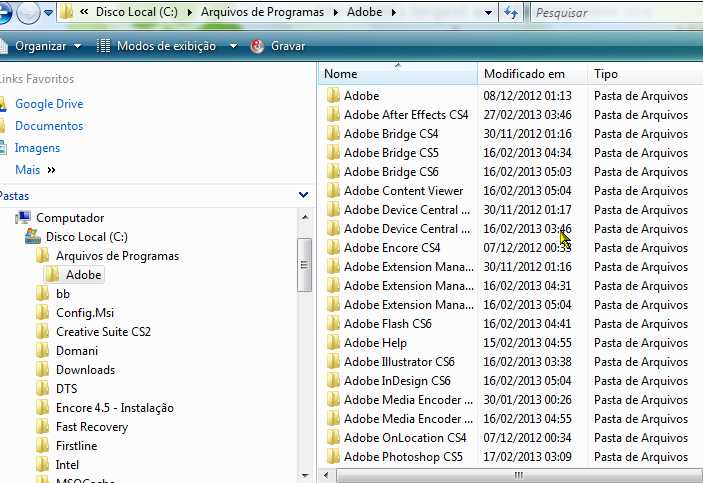
Task: Select Arquivos de Programas breadcrumb
Action: click(262, 12)
